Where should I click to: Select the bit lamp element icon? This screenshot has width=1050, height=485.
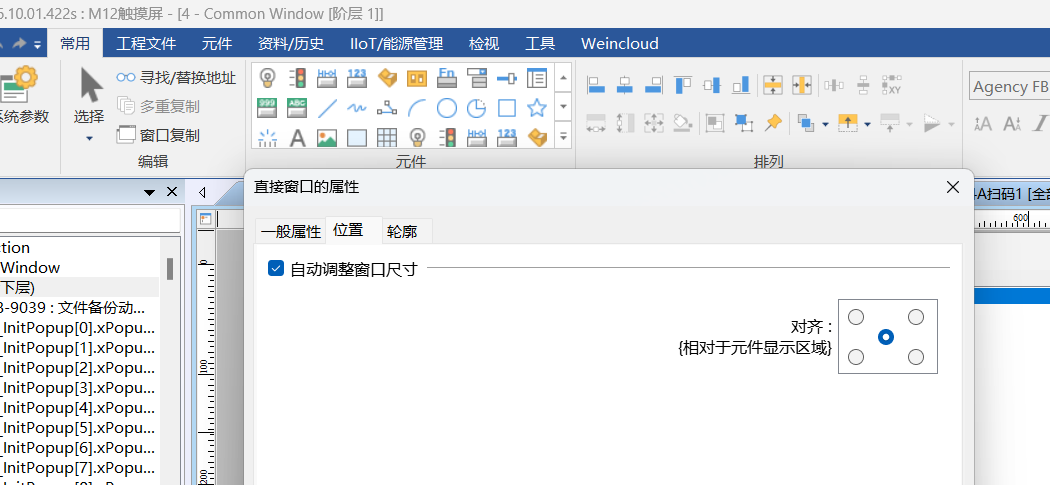pos(267,77)
